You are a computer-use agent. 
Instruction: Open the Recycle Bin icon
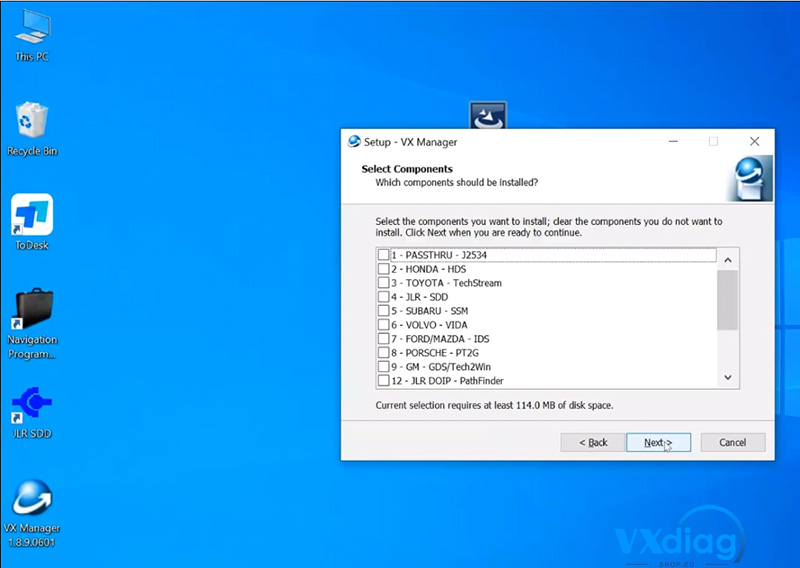pyautogui.click(x=32, y=129)
